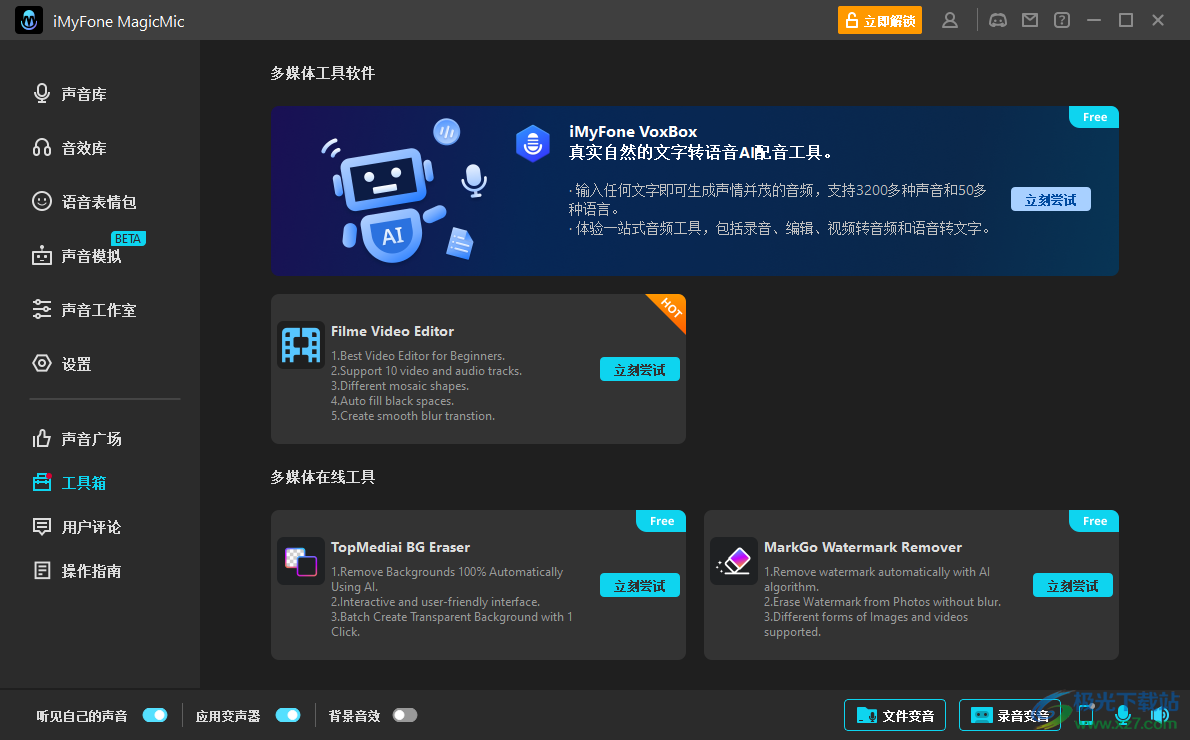Click the iMyFone VoxBox title
1190x740 pixels.
(x=633, y=131)
